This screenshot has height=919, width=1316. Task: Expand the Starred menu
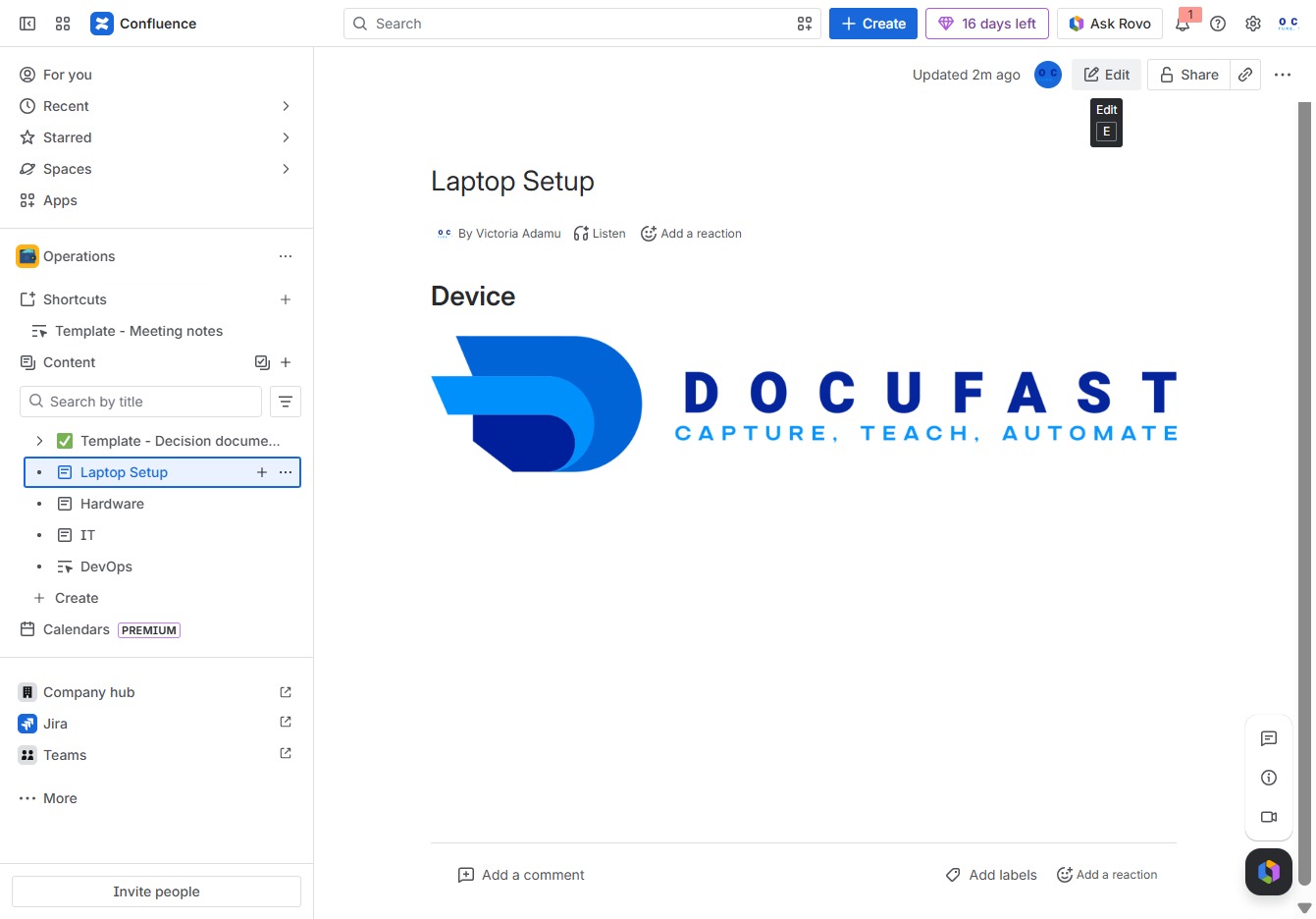[x=286, y=137]
